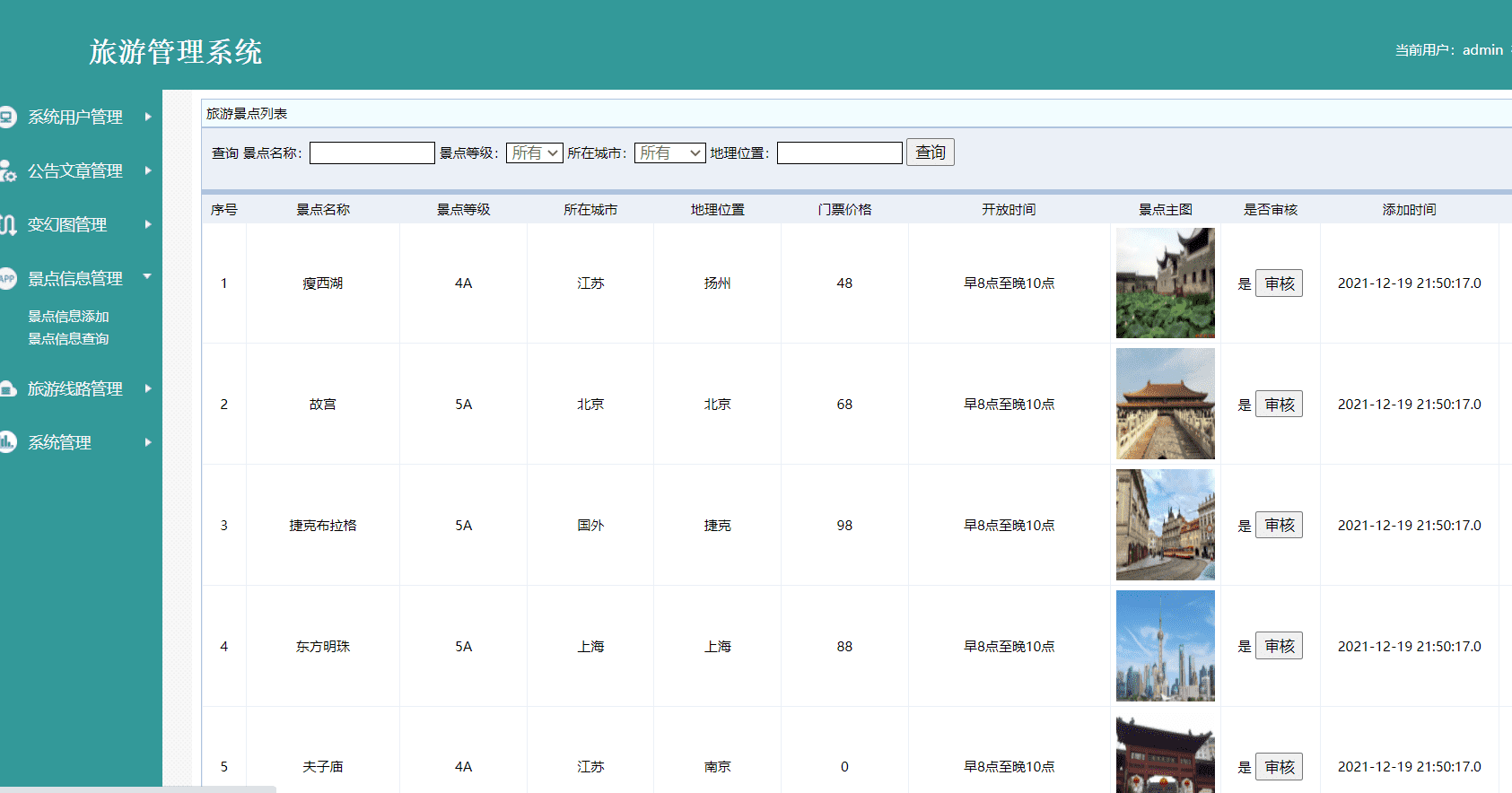The height and width of the screenshot is (793, 1512).
Task: Click 审核 button for 瘦西湖 row
Action: point(1279,283)
